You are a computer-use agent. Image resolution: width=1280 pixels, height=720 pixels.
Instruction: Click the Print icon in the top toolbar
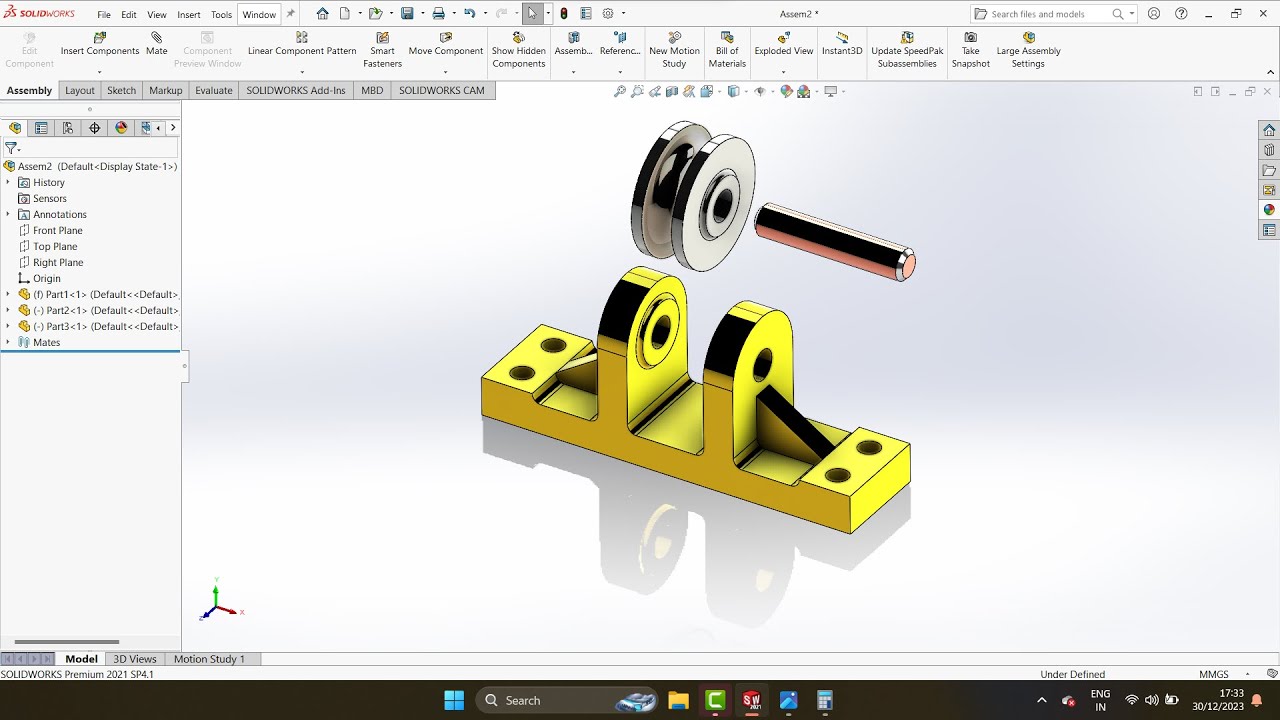point(438,14)
